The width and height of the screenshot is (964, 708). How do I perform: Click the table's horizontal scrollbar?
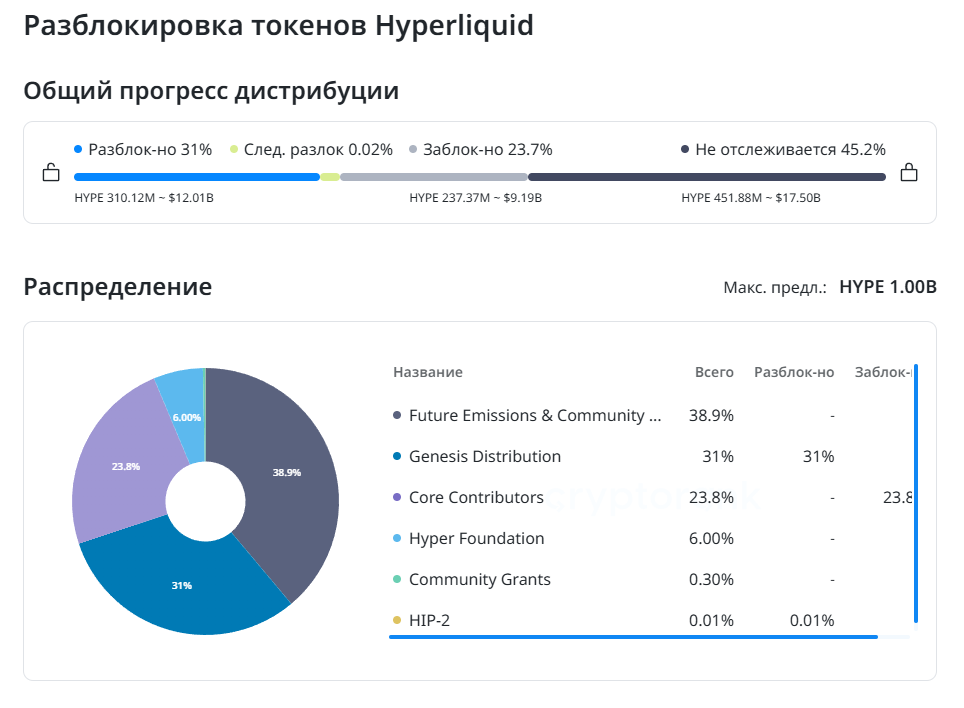pyautogui.click(x=633, y=636)
